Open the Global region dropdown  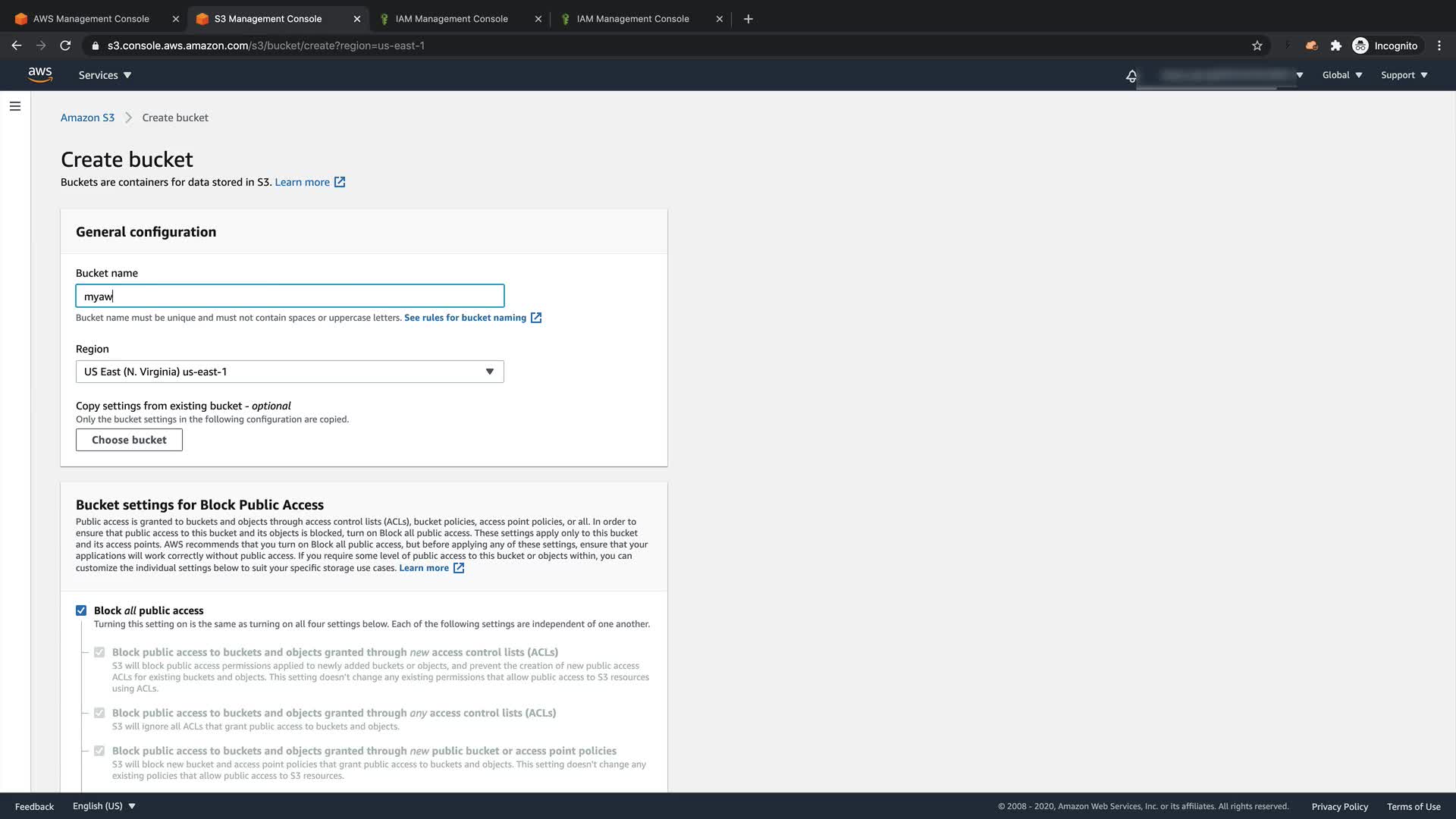pos(1341,75)
